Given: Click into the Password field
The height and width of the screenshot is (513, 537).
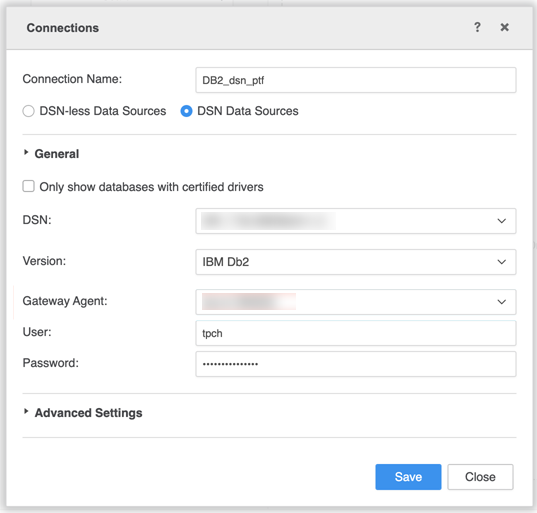Looking at the screenshot, I should click(x=355, y=364).
